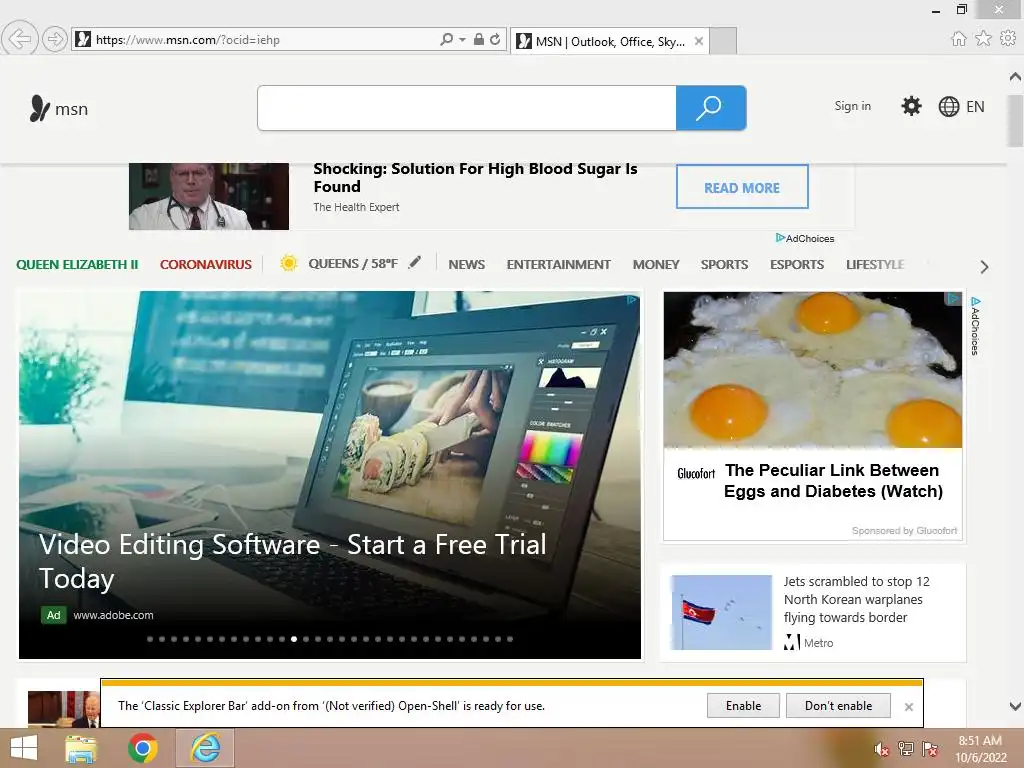Select the highlighted active carousel dot
1024x768 pixels.
tap(294, 639)
